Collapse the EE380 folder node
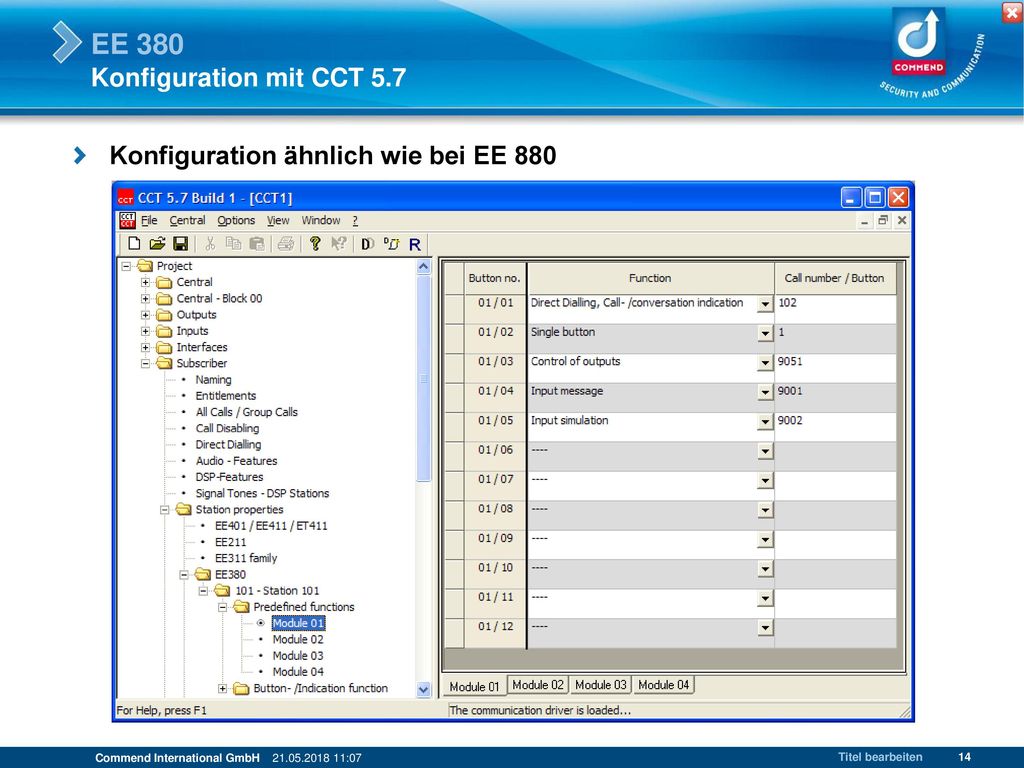This screenshot has height=768, width=1024. [x=184, y=575]
